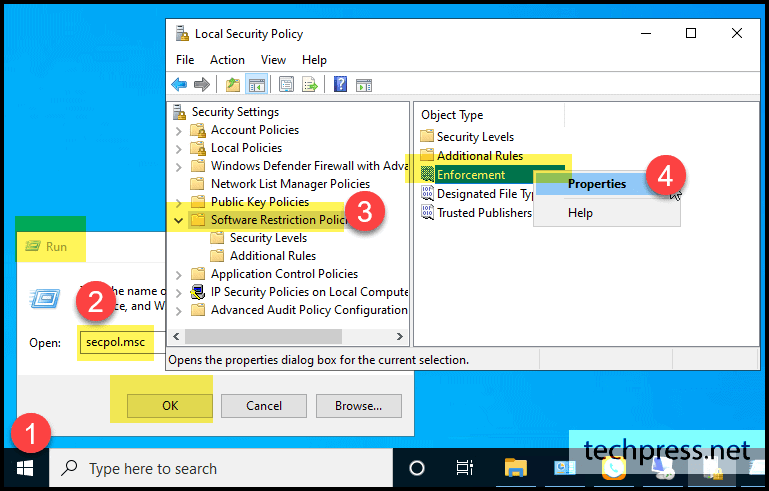Click the Additional Rules folder icon in right pane
Viewport: 769px width, 491px height.
427,155
